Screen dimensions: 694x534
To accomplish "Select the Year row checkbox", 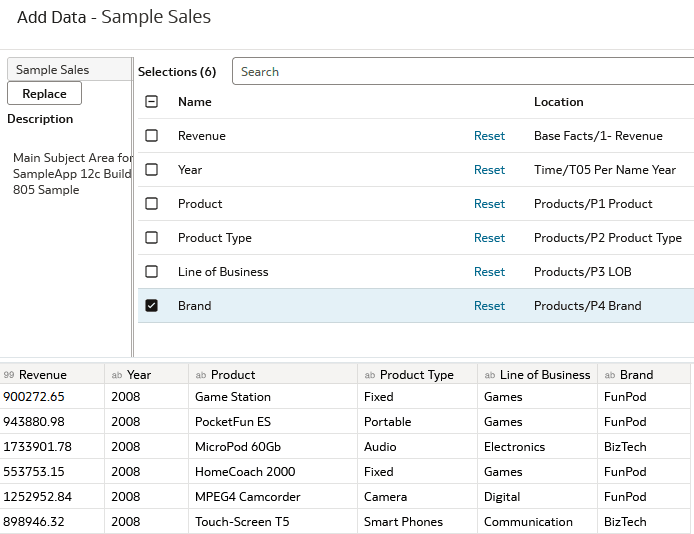I will point(152,170).
